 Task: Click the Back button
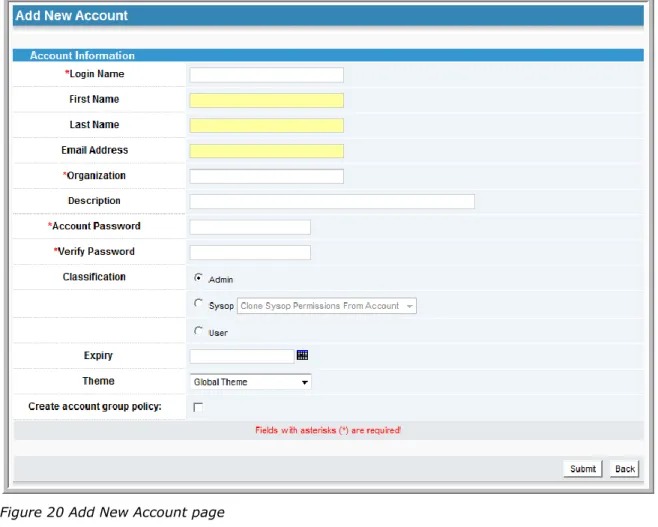point(624,469)
